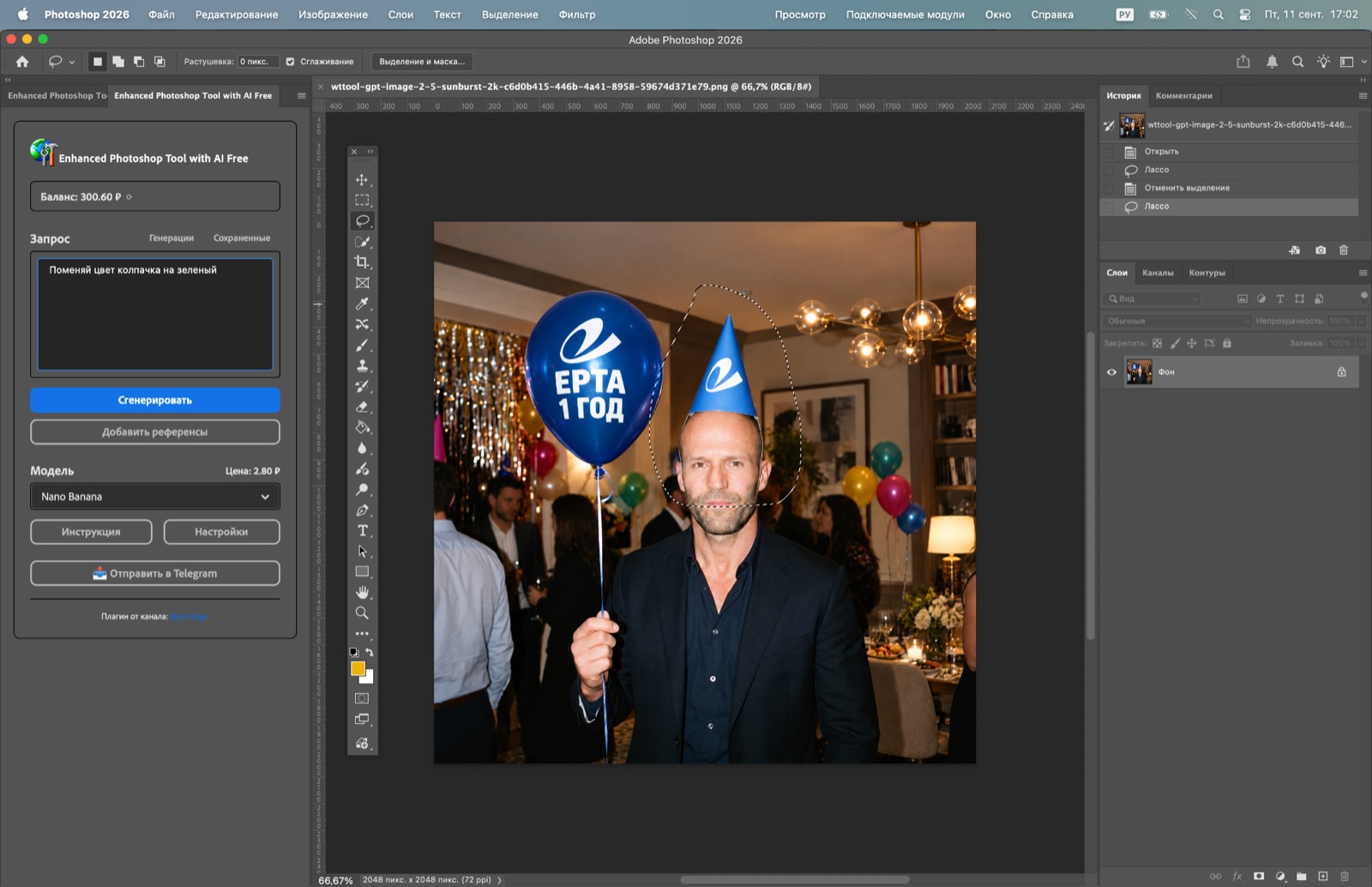The width and height of the screenshot is (1372, 887).
Task: Select the Zoom tool in toolbar
Action: click(x=362, y=612)
